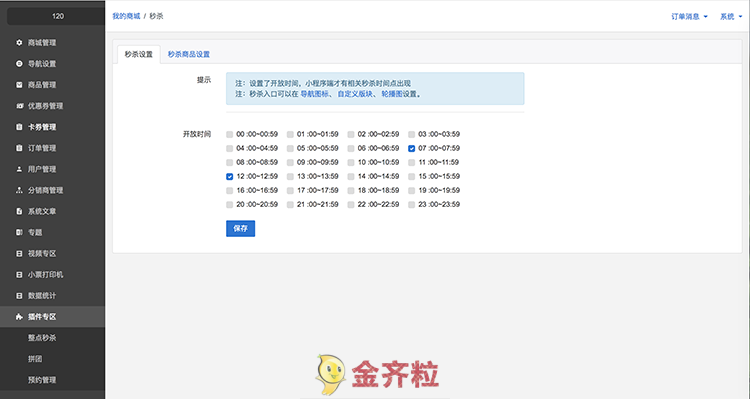The image size is (750, 399).
Task: Click the 分销商管理 hierarchy icon
Action: 19,190
